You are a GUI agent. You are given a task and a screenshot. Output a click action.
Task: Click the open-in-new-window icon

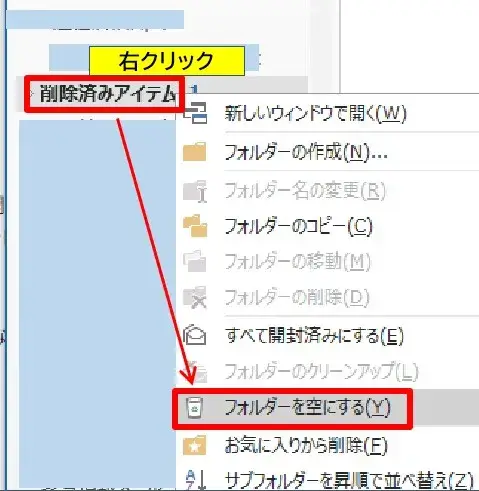coord(195,113)
